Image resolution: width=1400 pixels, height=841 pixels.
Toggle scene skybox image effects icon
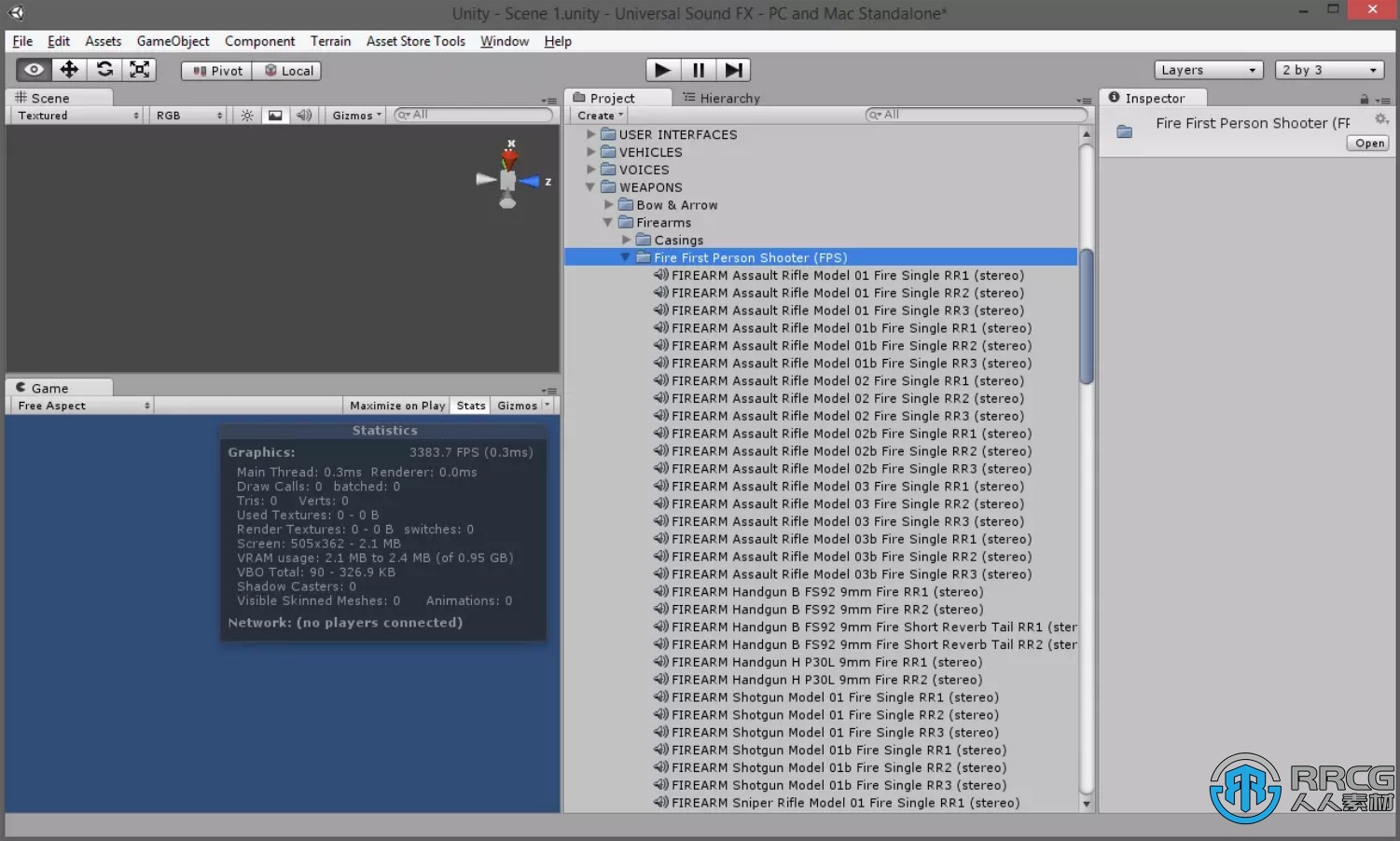(275, 116)
